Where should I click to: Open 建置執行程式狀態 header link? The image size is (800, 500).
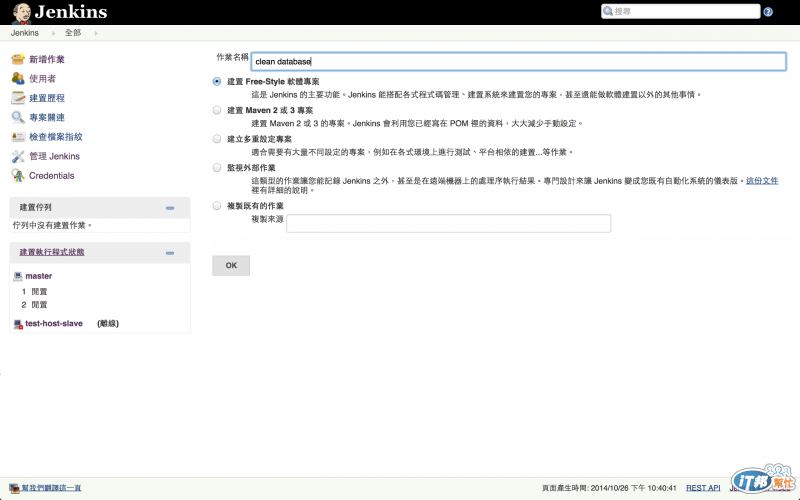(x=52, y=252)
